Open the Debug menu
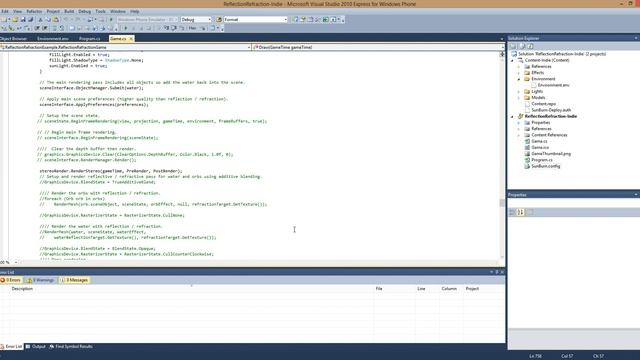Viewport: 640px width, 360px height. pos(84,11)
